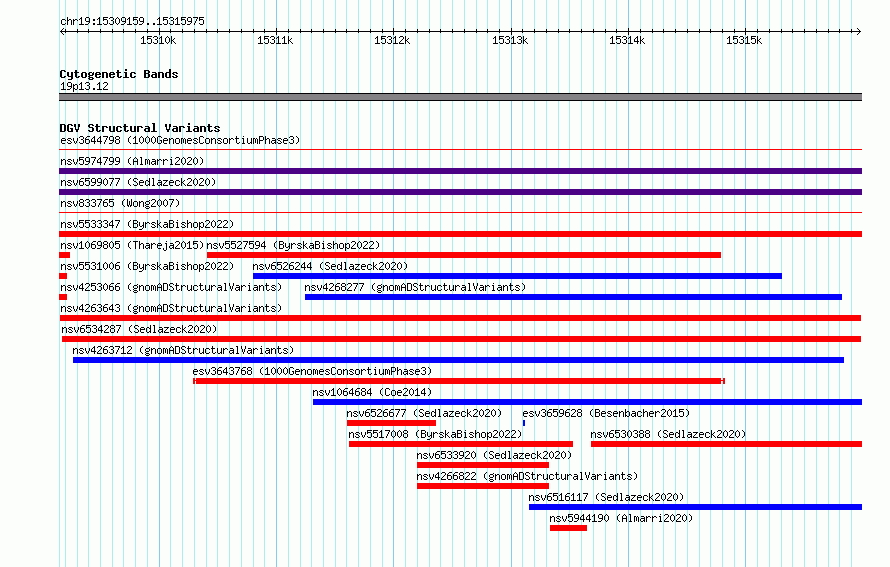Click the Cytogenetic Bands track title
The height and width of the screenshot is (567, 890).
pos(119,74)
